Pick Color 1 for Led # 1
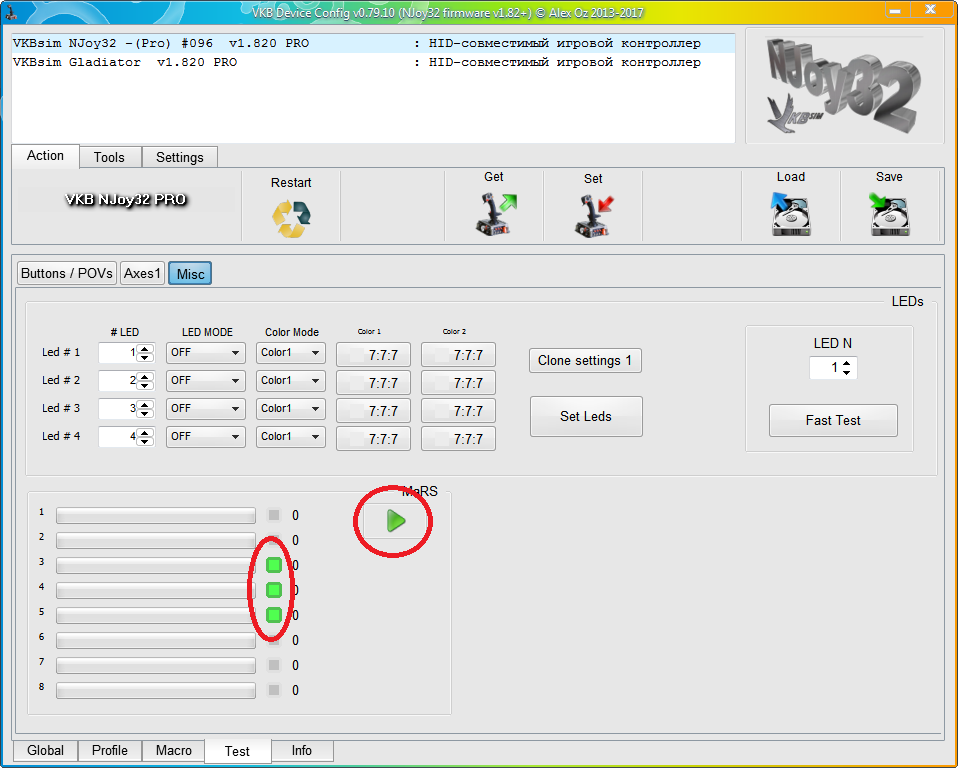958x771 pixels. 373,354
